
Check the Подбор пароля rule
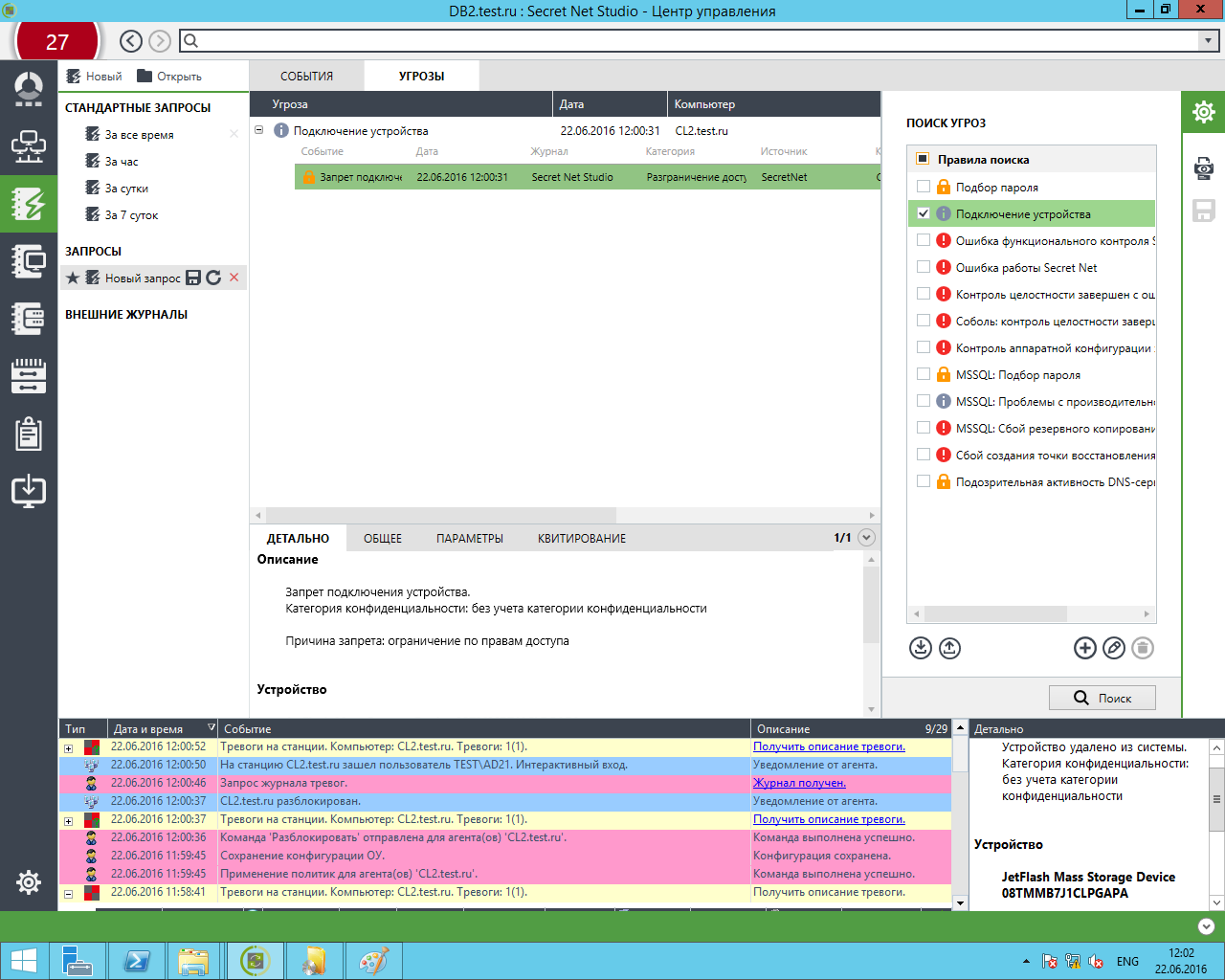tap(924, 187)
